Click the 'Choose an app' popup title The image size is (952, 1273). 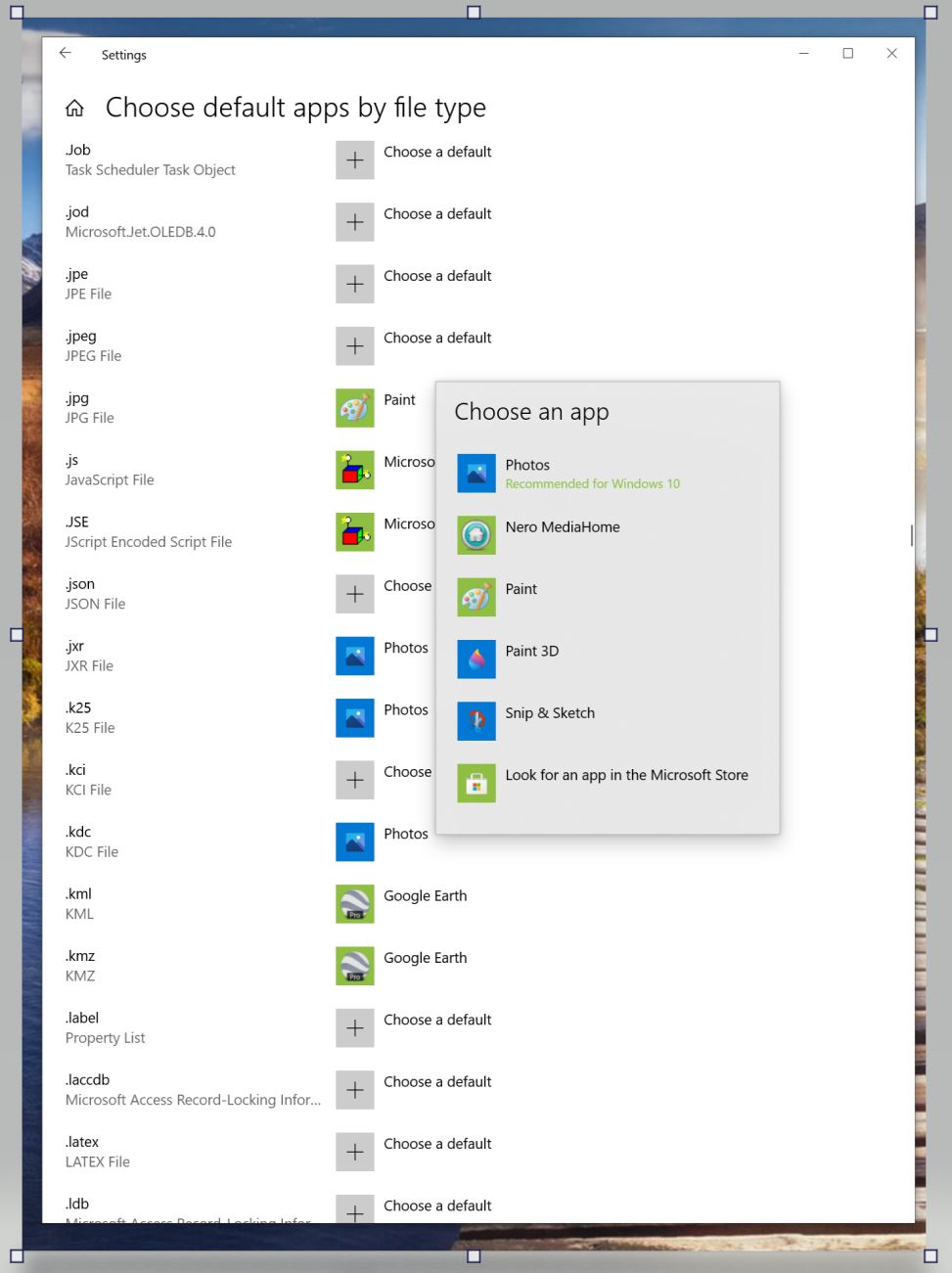(531, 412)
